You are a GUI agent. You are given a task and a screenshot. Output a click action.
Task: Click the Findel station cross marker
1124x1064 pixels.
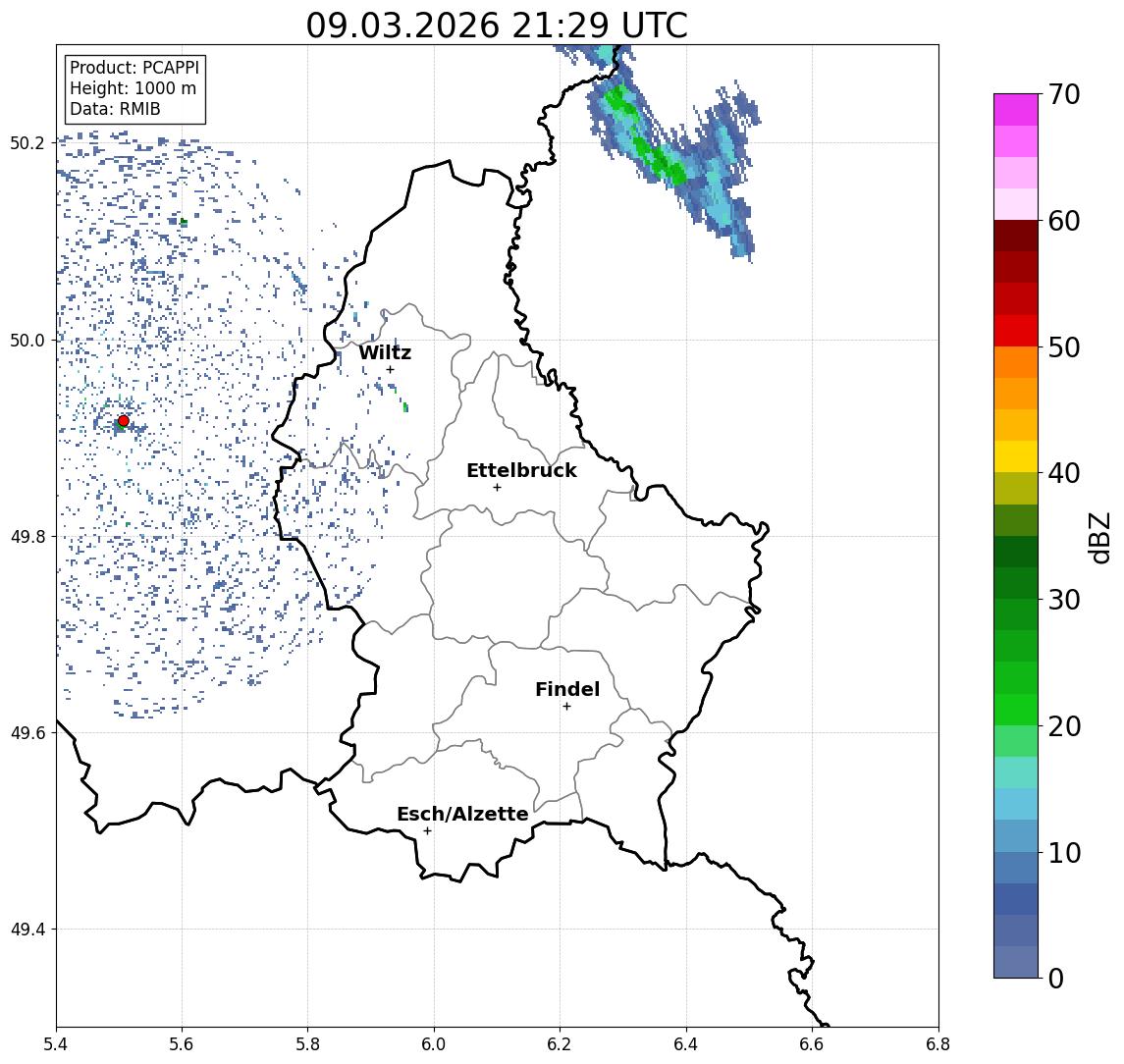pyautogui.click(x=566, y=707)
